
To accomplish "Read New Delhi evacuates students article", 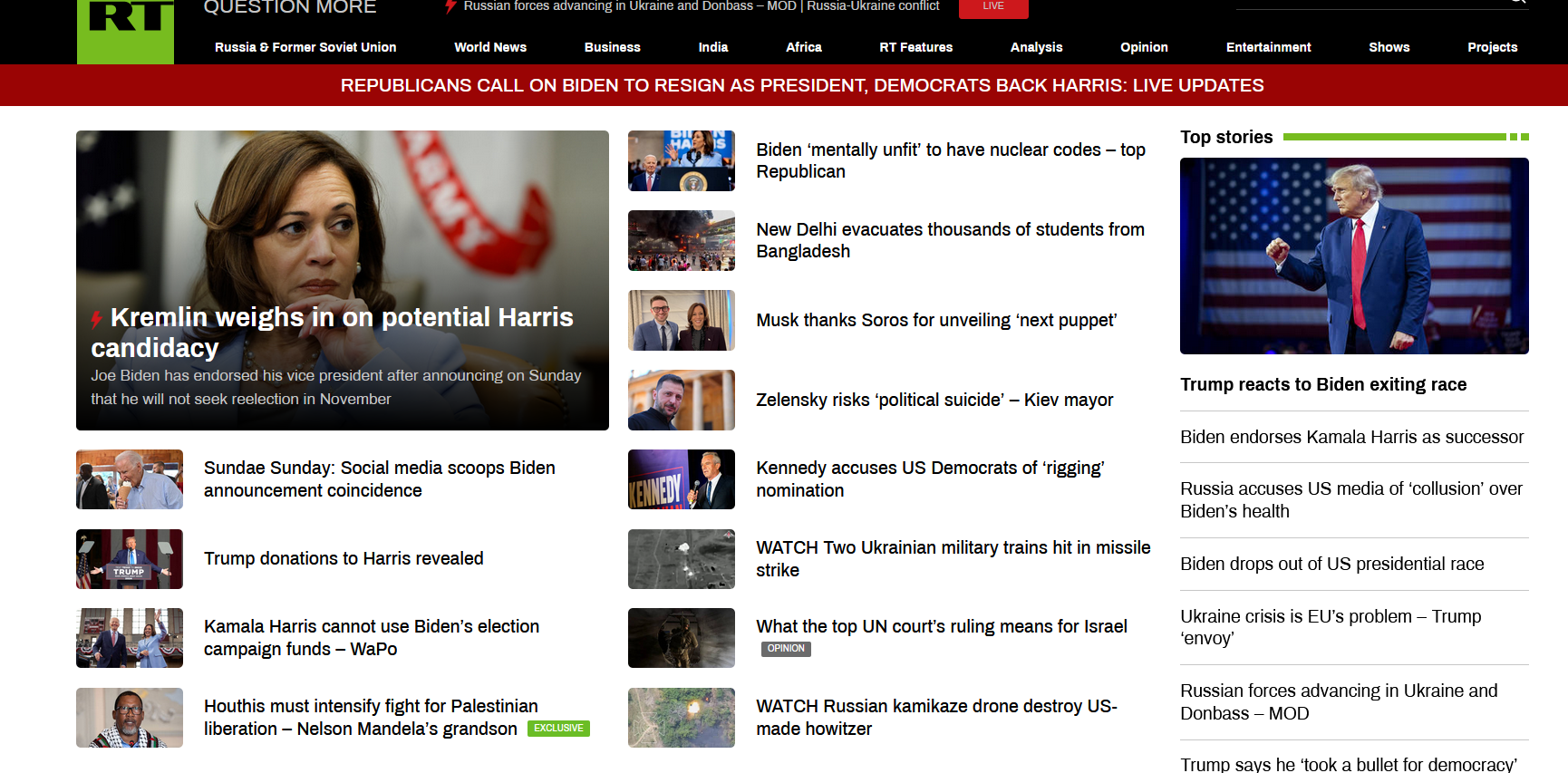I will pyautogui.click(x=951, y=240).
